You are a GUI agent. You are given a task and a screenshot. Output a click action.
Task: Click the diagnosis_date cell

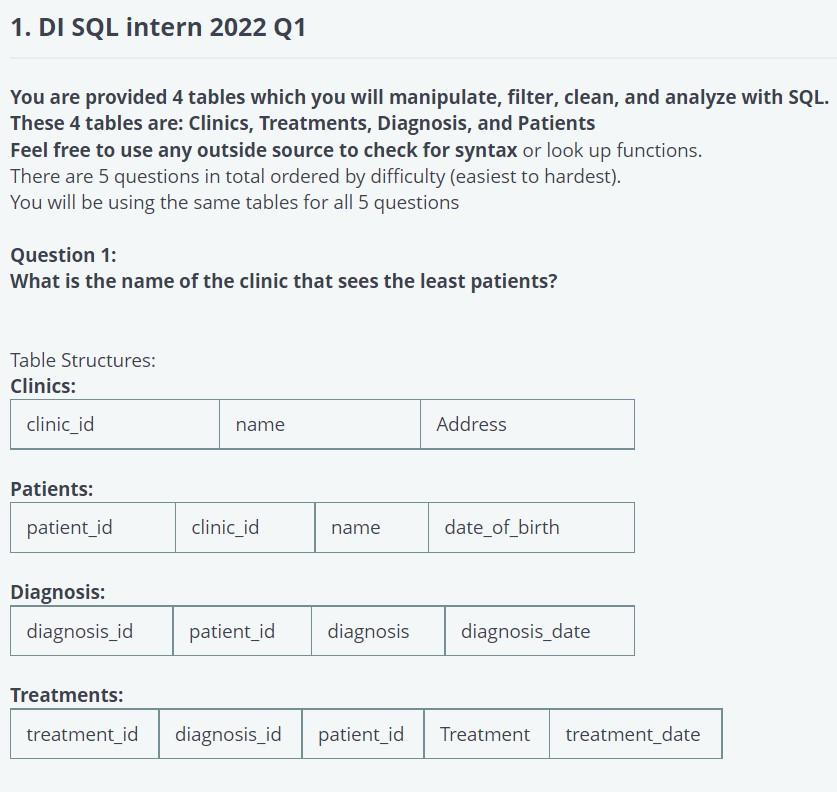540,631
